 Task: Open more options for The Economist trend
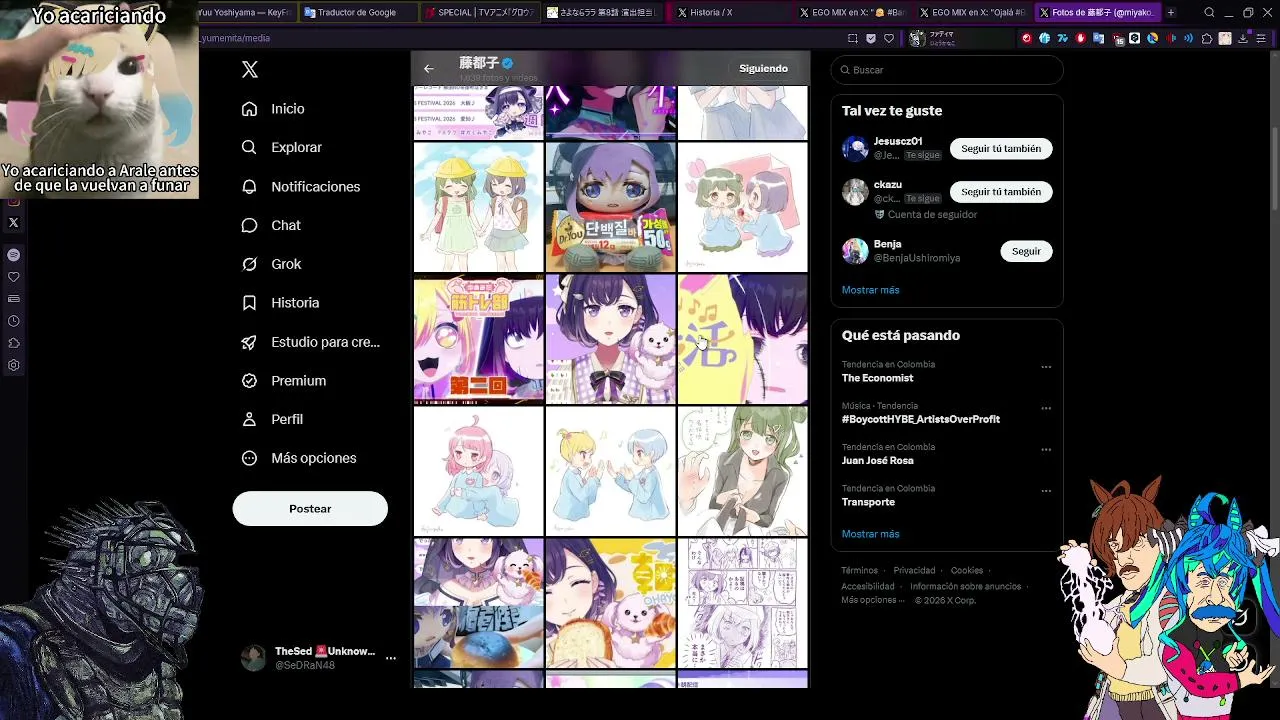pos(1046,367)
